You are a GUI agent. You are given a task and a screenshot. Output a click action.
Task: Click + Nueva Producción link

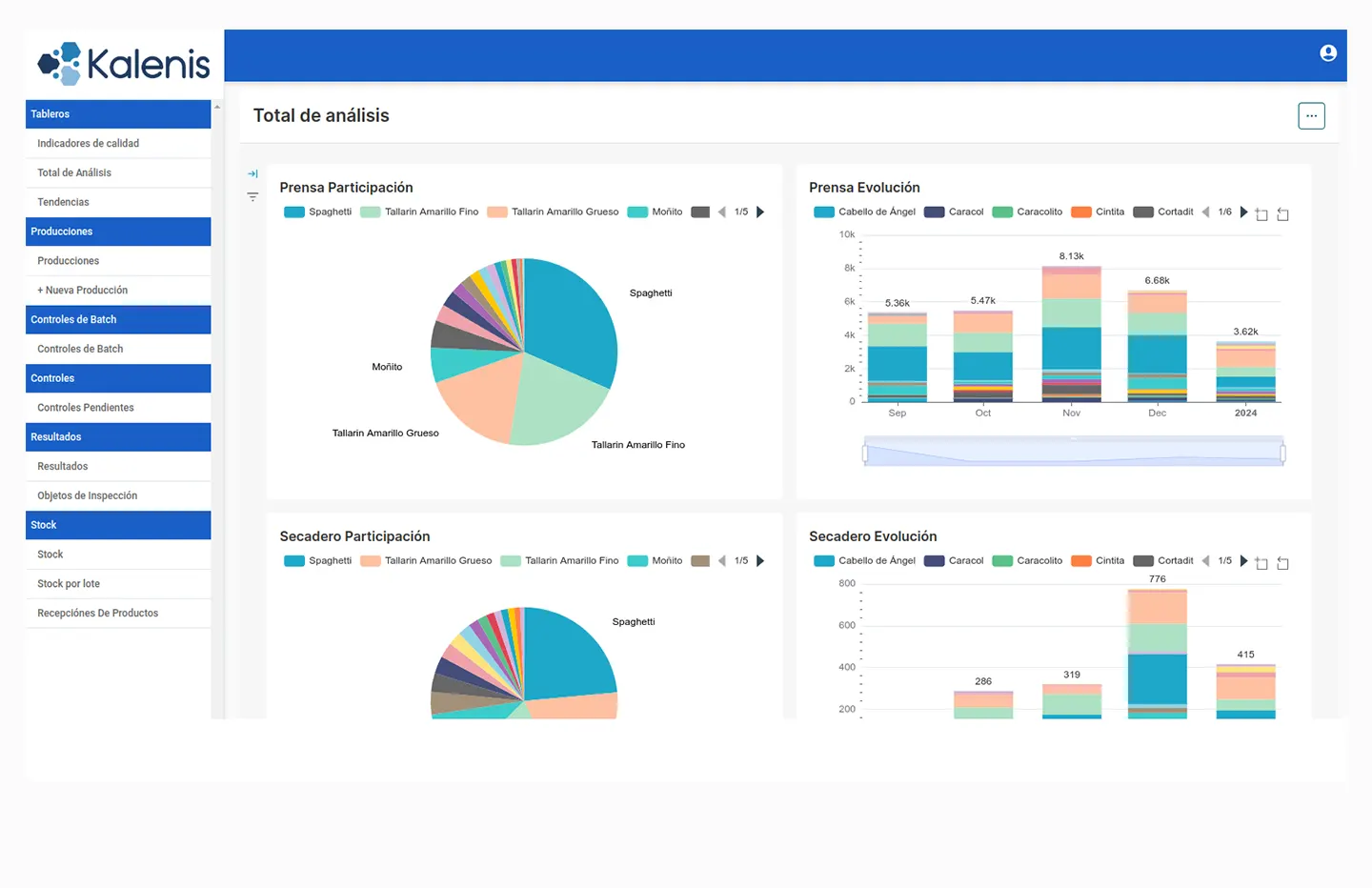coord(83,291)
